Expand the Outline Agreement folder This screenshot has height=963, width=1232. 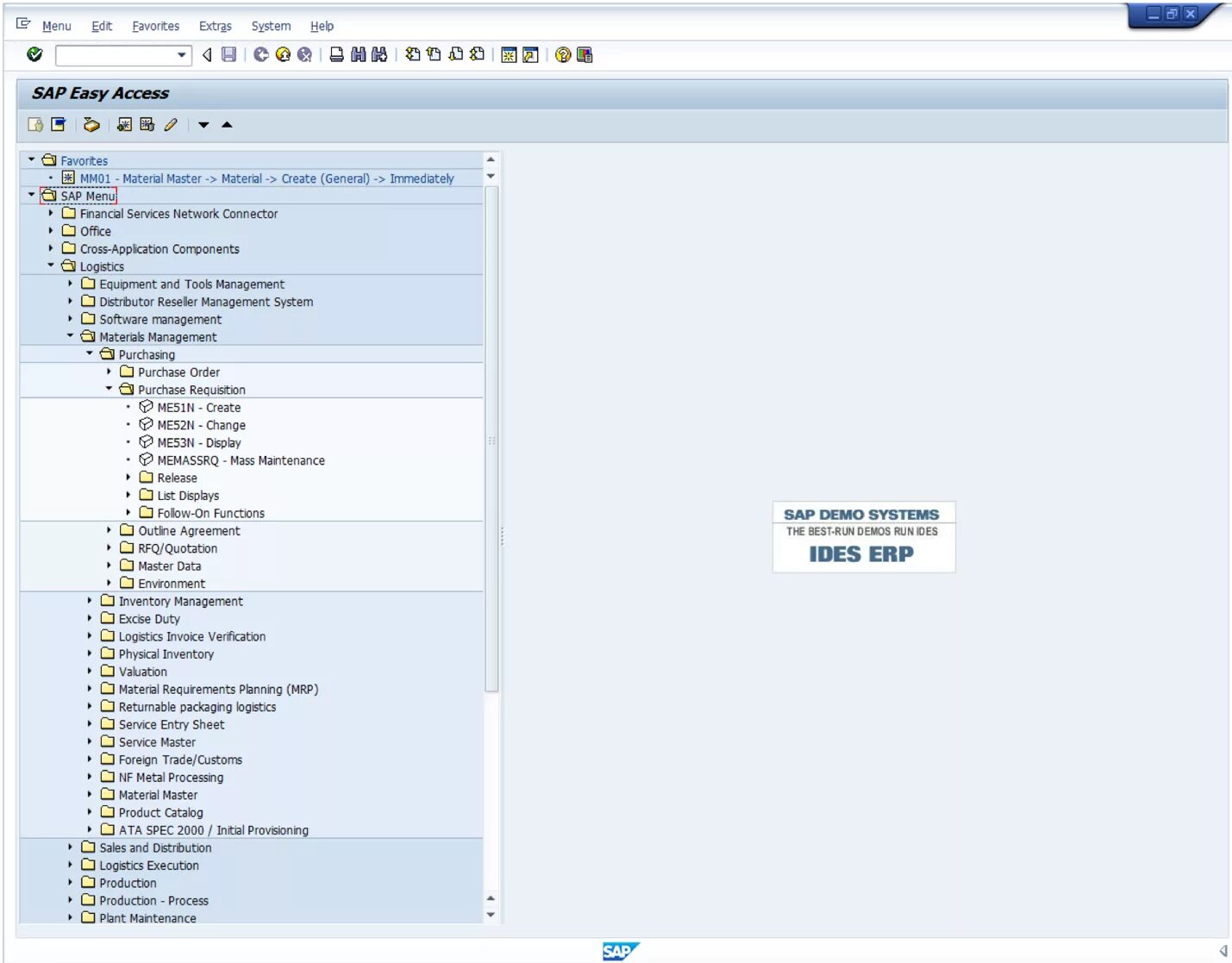click(x=109, y=530)
